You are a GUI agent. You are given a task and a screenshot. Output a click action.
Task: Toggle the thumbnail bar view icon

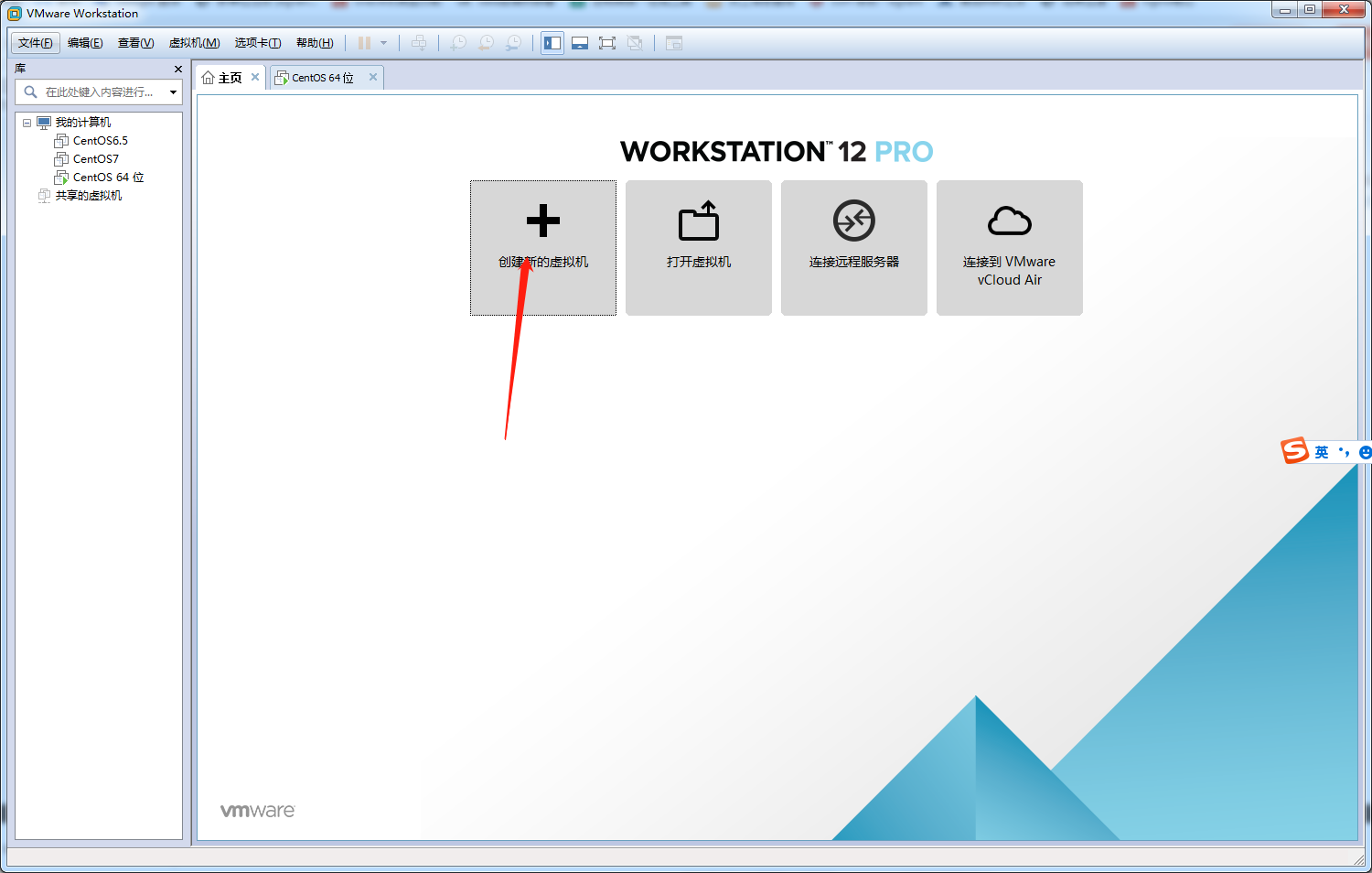pos(580,43)
